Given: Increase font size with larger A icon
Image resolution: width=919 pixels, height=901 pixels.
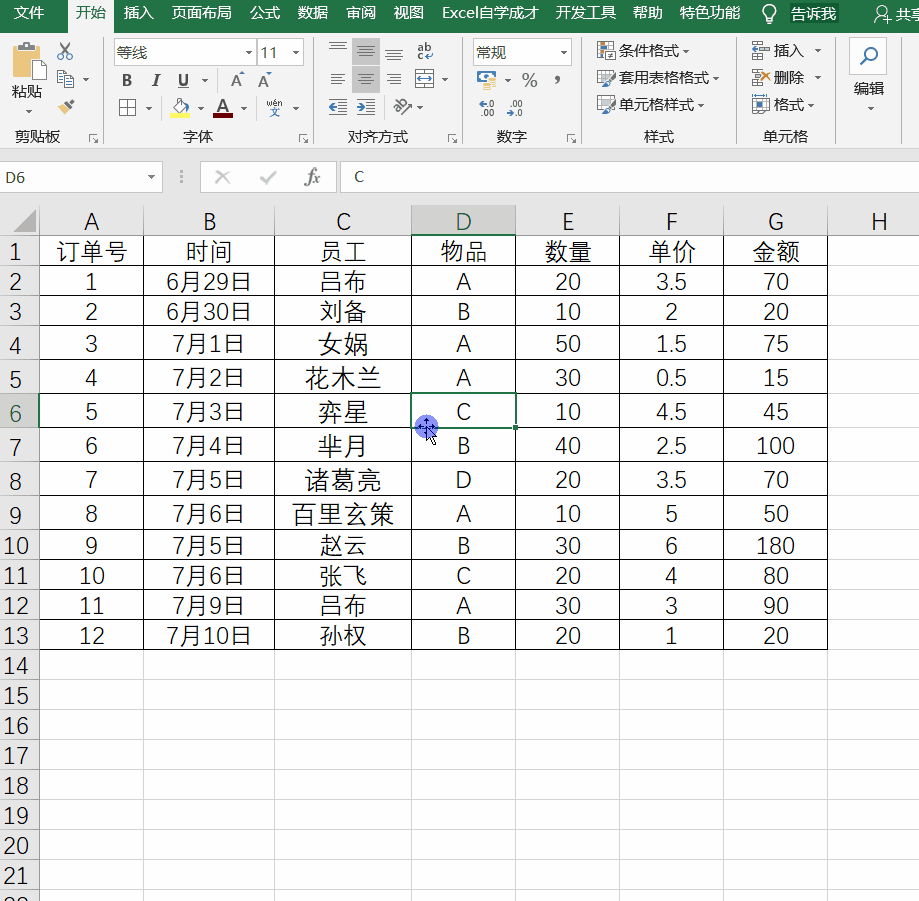Looking at the screenshot, I should click(237, 80).
